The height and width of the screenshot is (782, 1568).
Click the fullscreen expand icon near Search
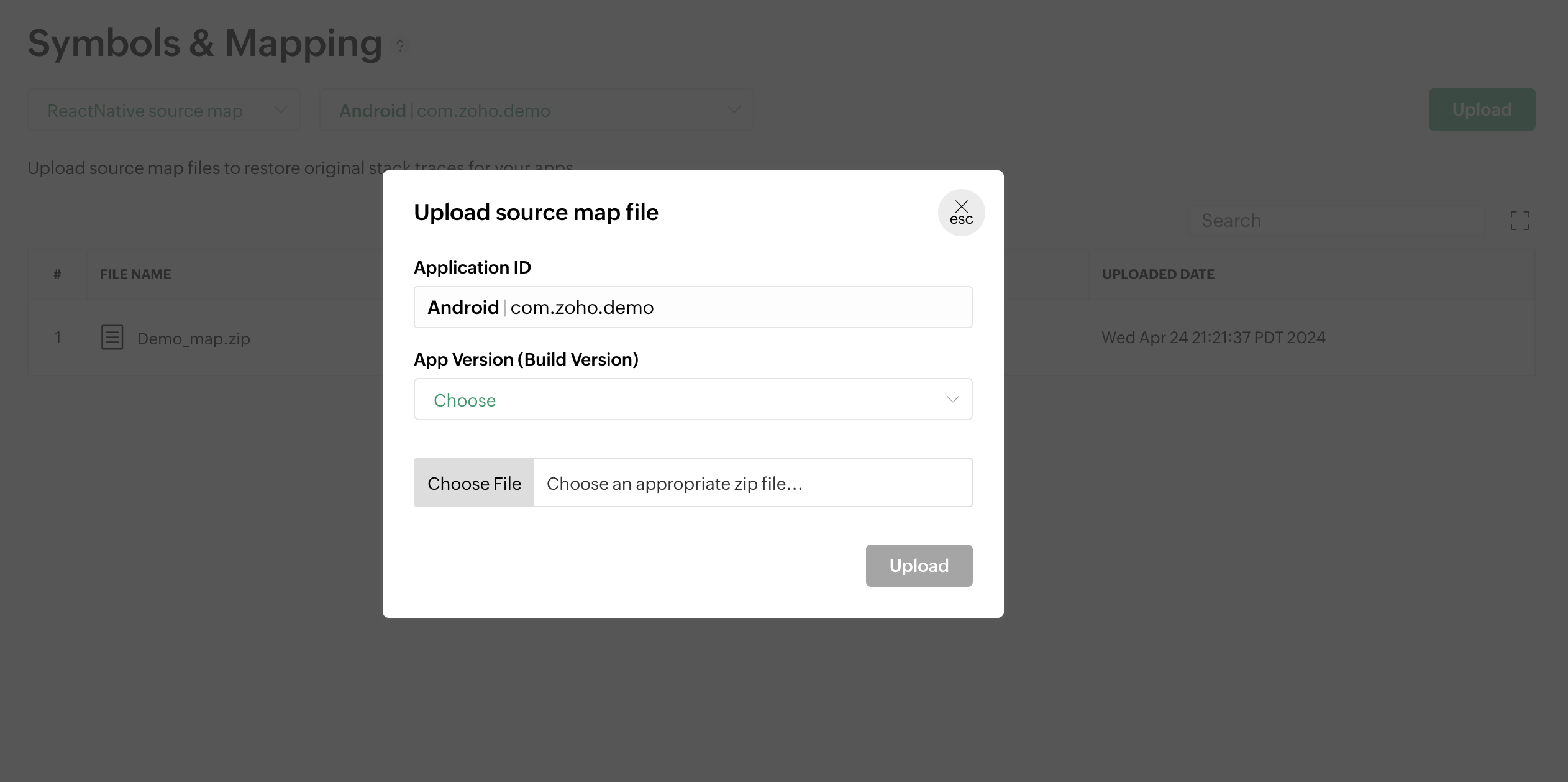(x=1520, y=220)
